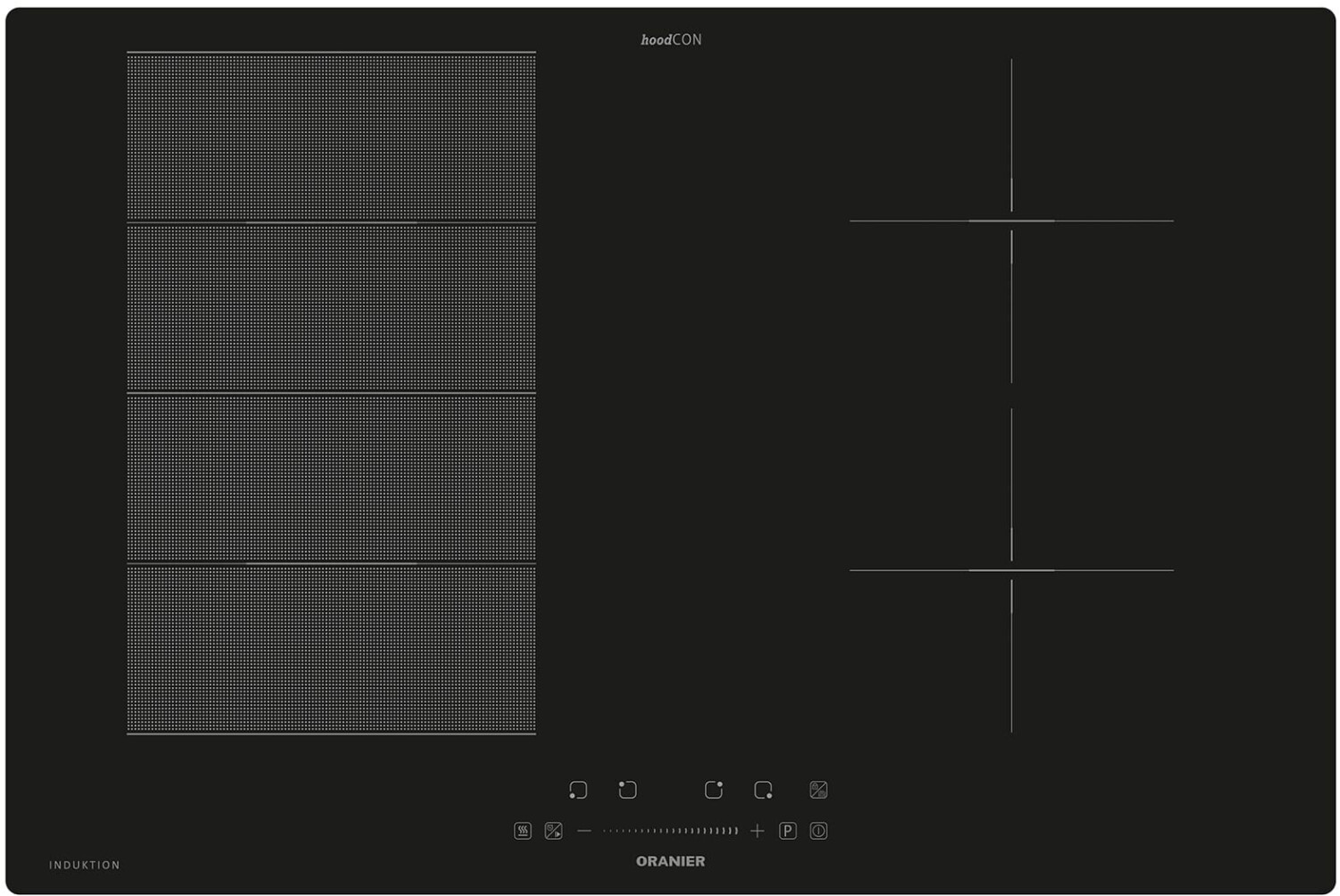Tap the bottom dotted flex zone
1340x896 pixels.
(x=331, y=649)
